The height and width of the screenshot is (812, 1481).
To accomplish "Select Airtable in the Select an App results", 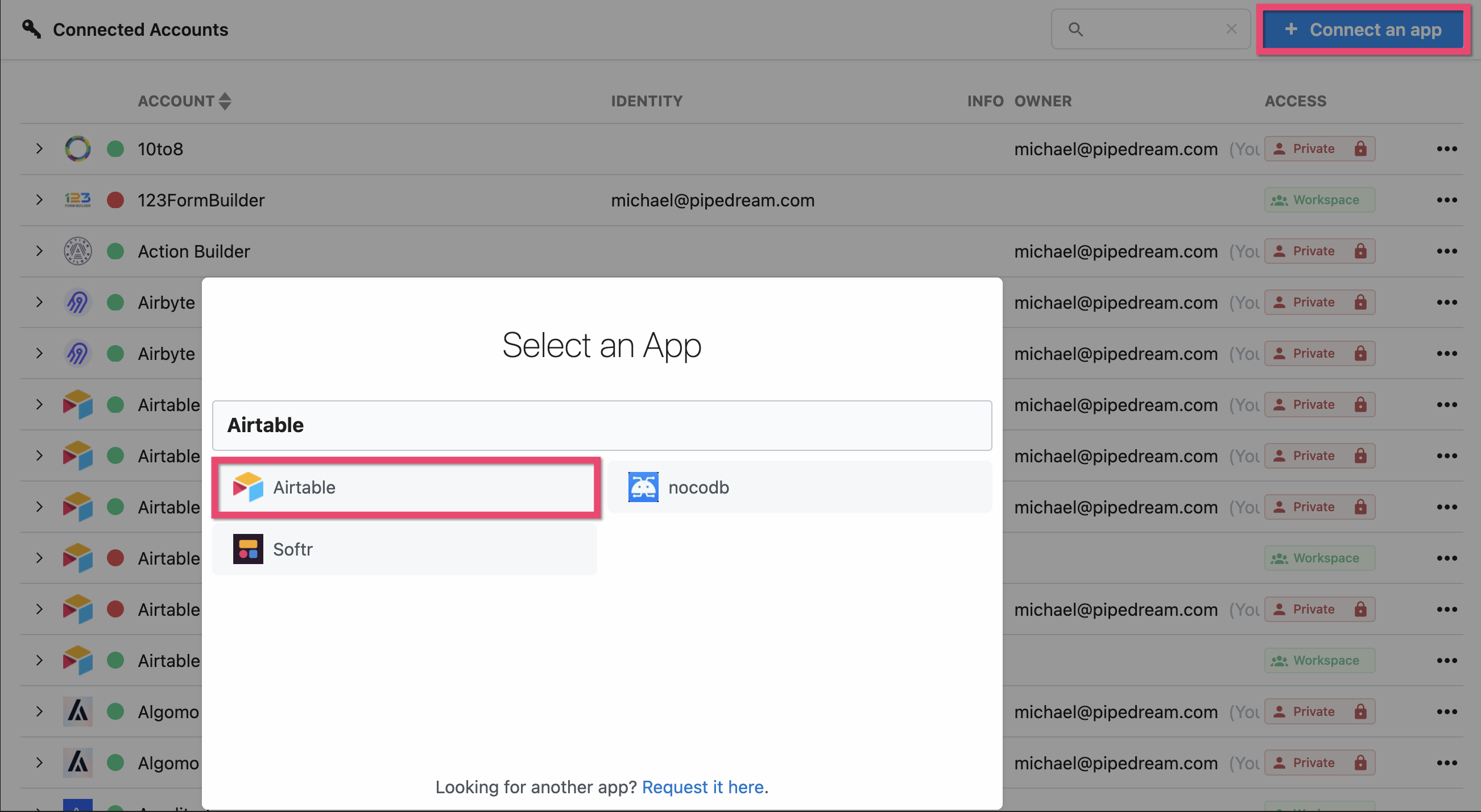I will (x=405, y=487).
